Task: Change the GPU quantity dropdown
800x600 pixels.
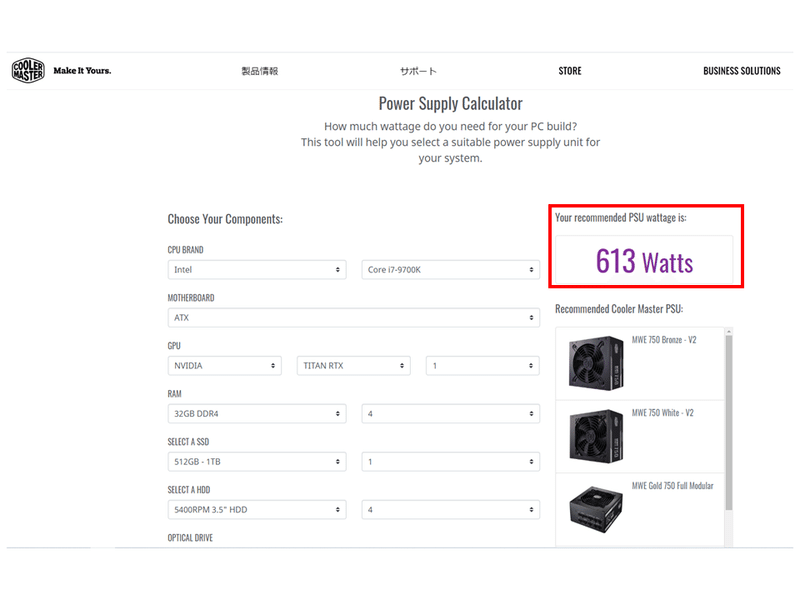Action: point(483,365)
